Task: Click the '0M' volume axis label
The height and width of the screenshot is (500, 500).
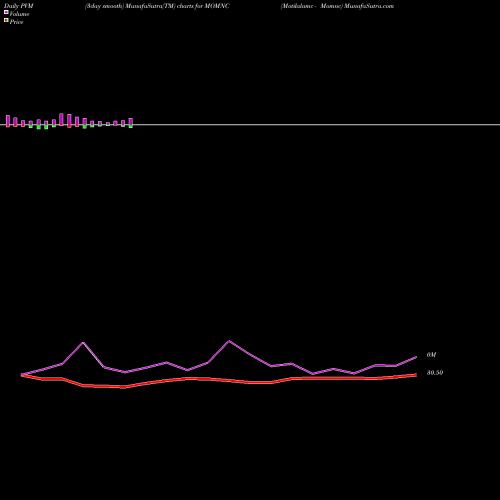Action: pyautogui.click(x=431, y=355)
